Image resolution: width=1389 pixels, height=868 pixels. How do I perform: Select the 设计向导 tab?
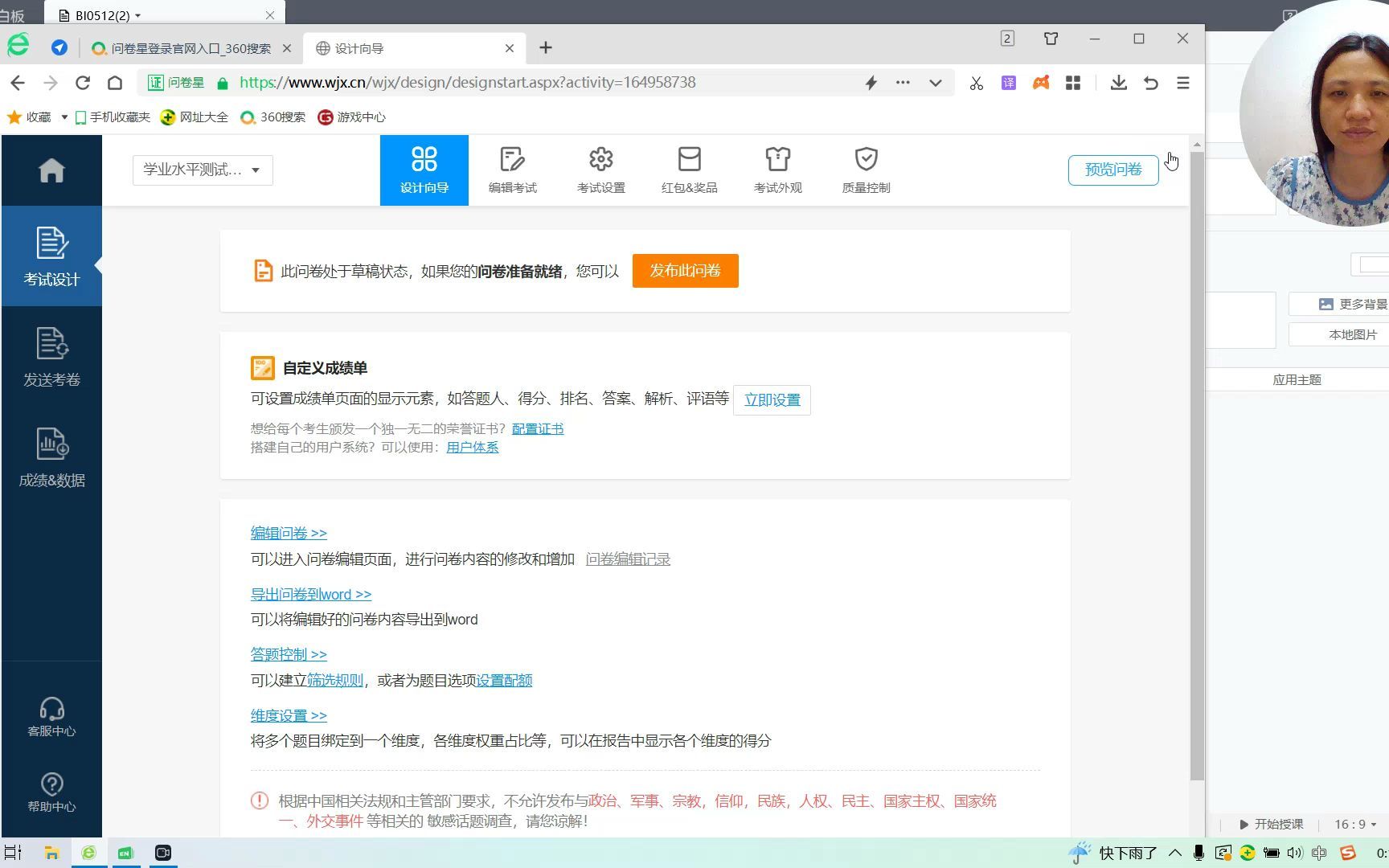click(x=424, y=170)
